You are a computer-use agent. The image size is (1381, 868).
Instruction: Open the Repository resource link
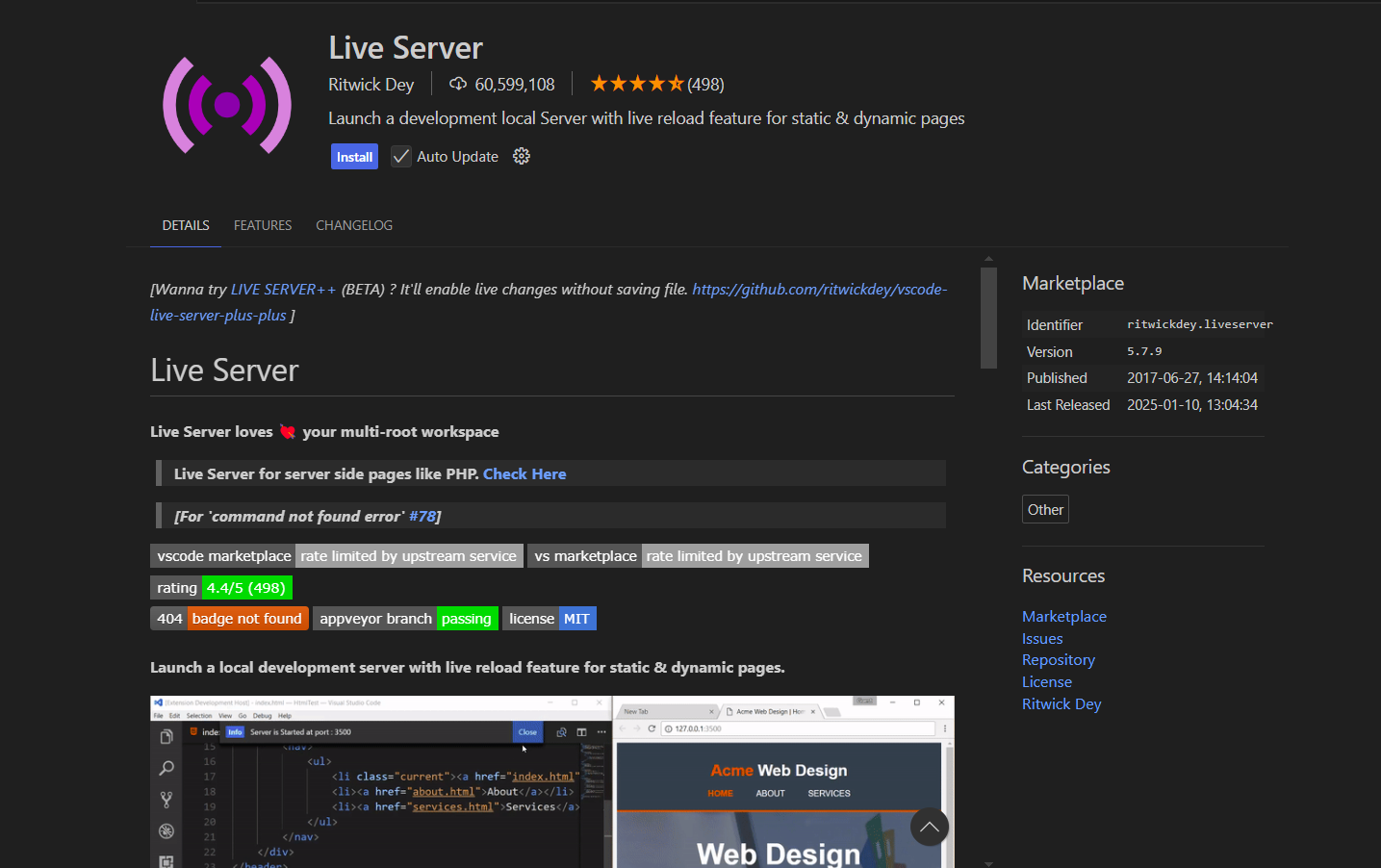(1059, 659)
